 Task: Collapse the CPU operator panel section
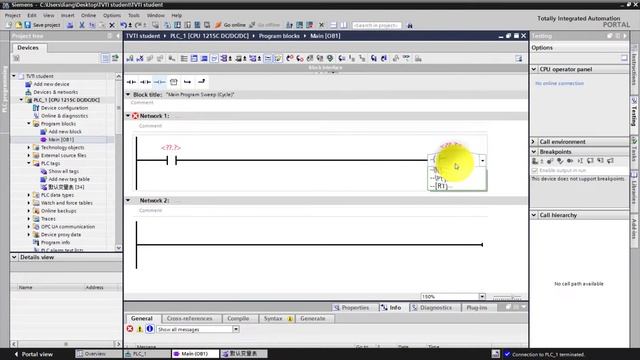click(x=534, y=69)
